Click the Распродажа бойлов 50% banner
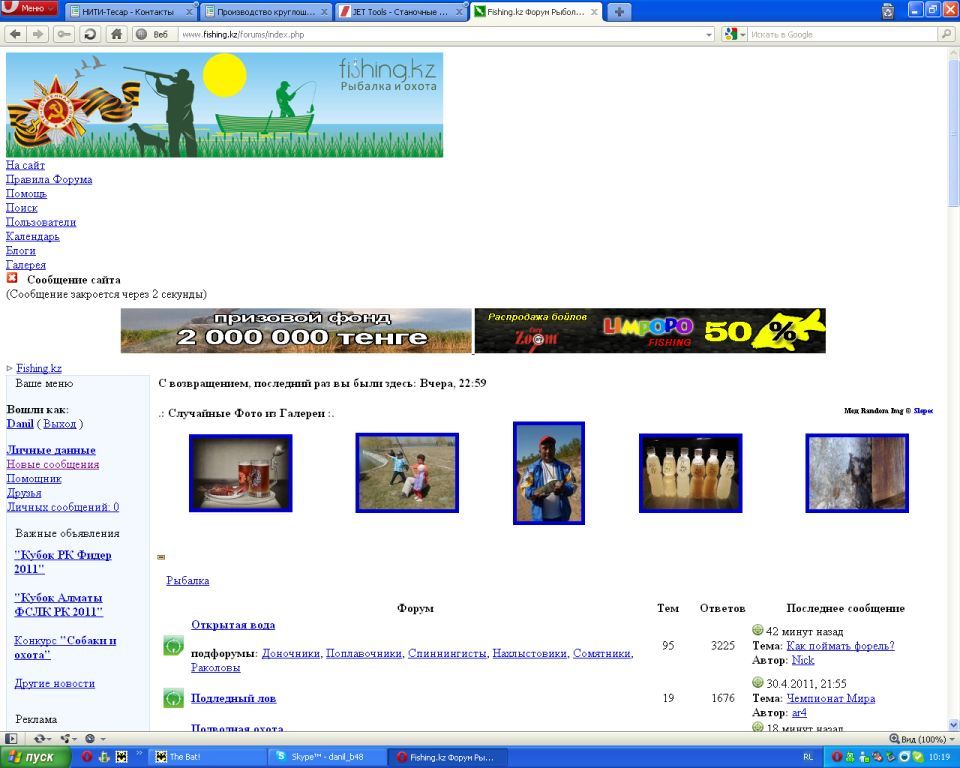The height and width of the screenshot is (768, 960). (x=650, y=331)
